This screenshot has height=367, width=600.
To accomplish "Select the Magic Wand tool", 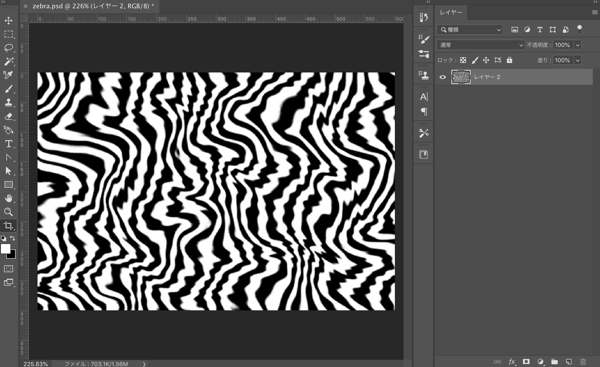I will pos(8,61).
